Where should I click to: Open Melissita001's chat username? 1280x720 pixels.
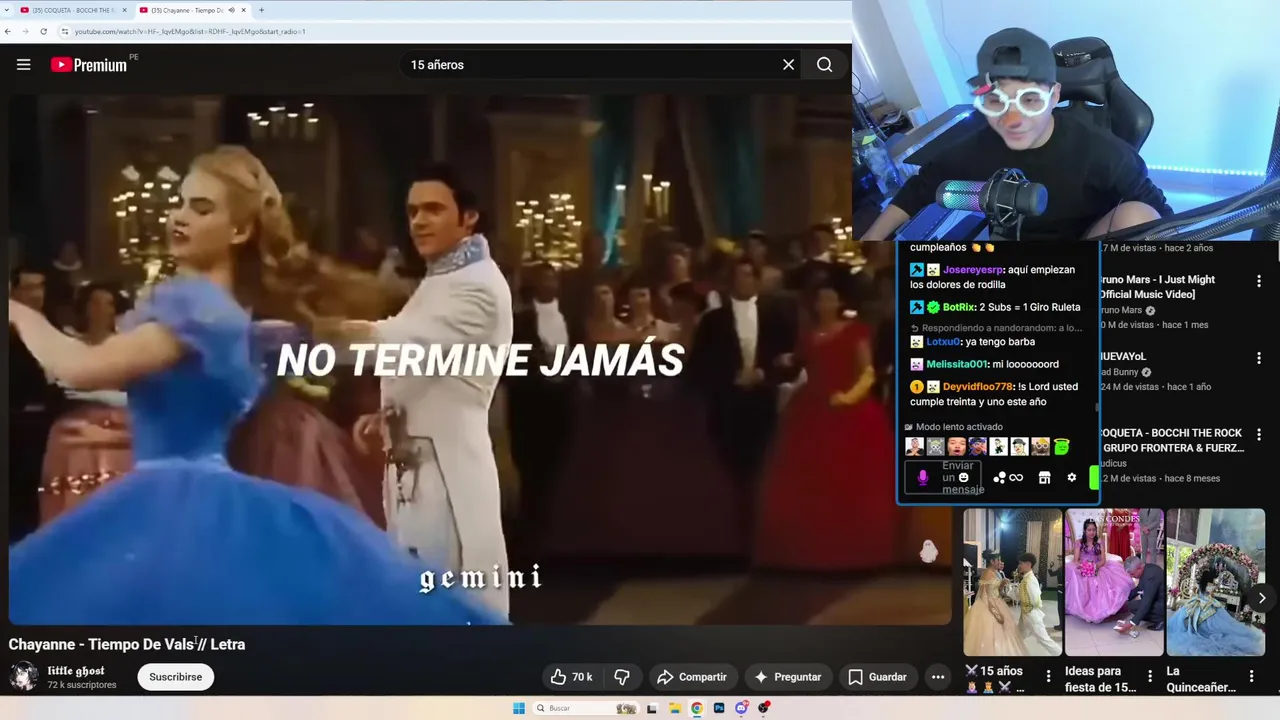(x=956, y=364)
